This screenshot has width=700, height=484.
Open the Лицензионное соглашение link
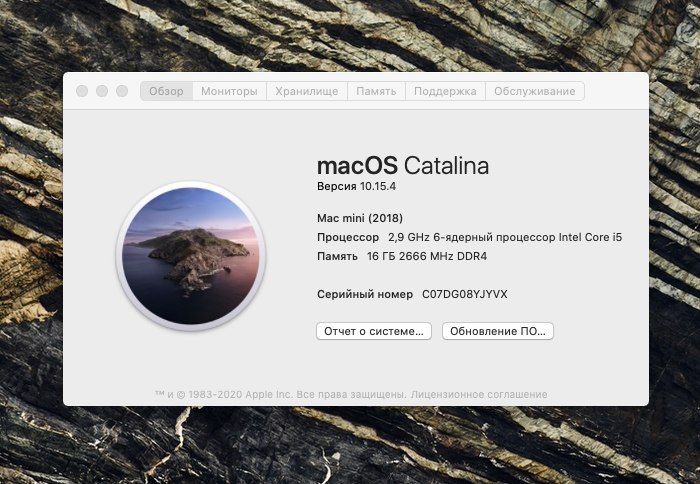tap(479, 395)
